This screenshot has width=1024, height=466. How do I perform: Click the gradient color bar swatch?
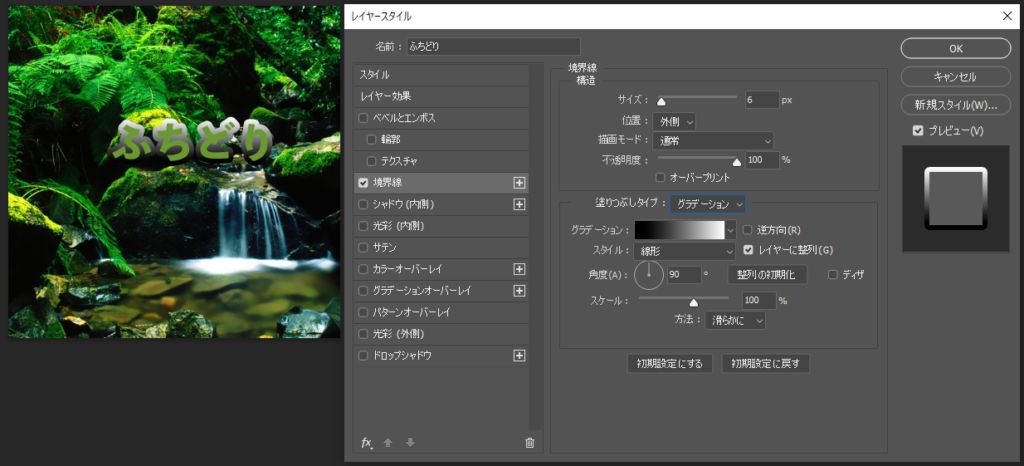[x=679, y=230]
